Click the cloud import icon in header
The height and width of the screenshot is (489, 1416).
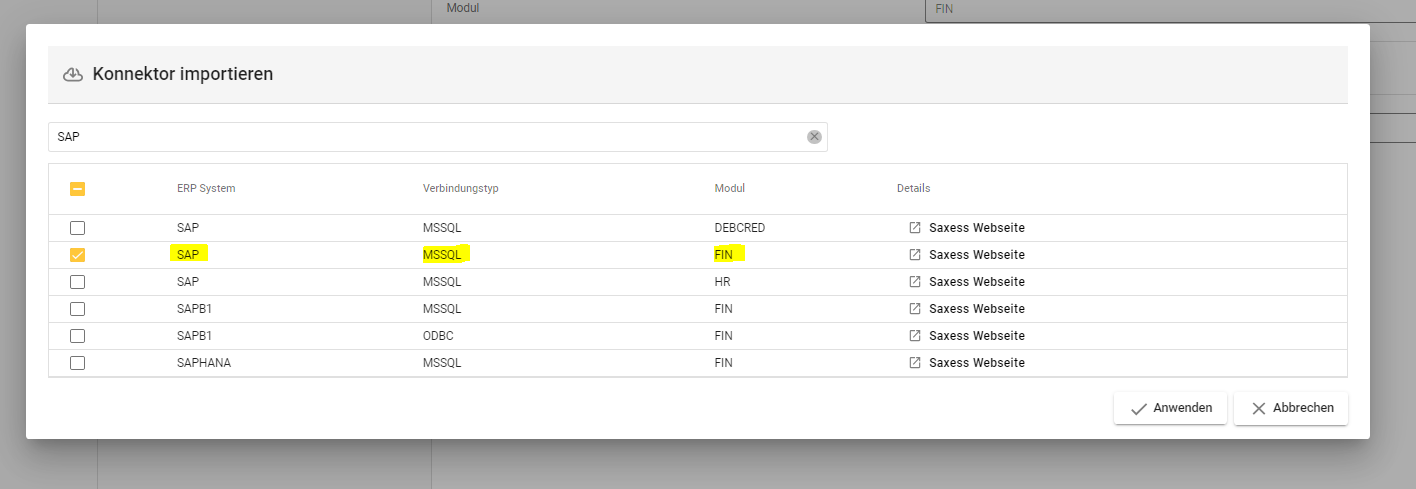[72, 74]
